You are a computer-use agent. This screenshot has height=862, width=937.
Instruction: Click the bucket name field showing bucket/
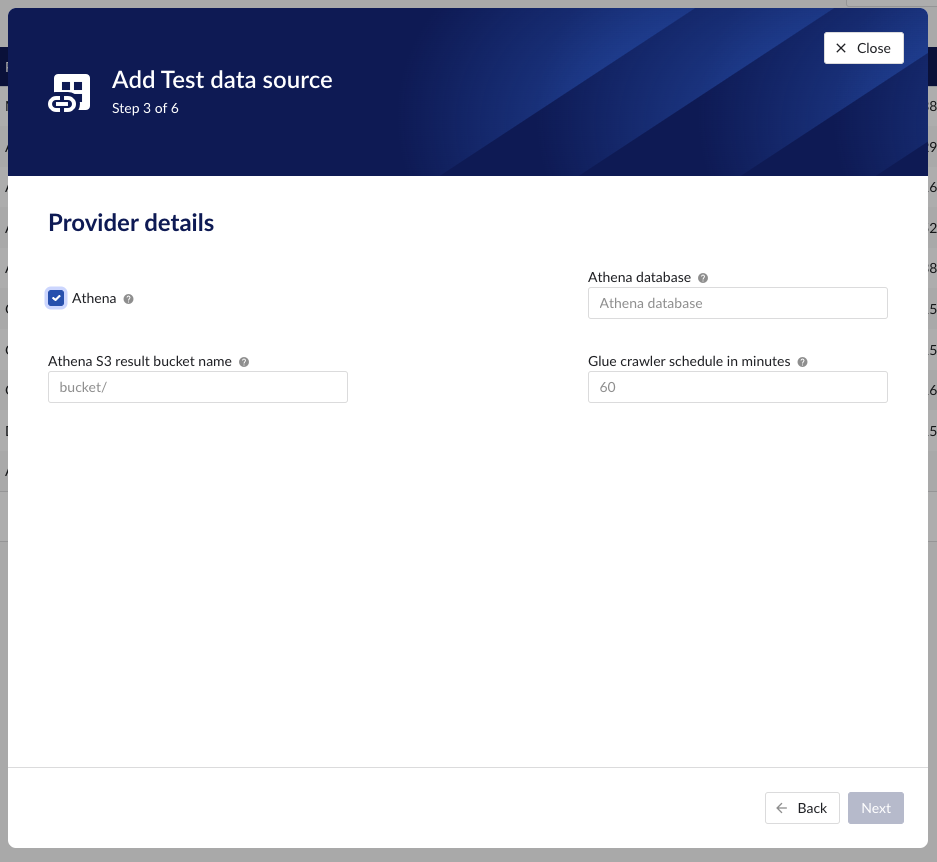[x=197, y=386]
